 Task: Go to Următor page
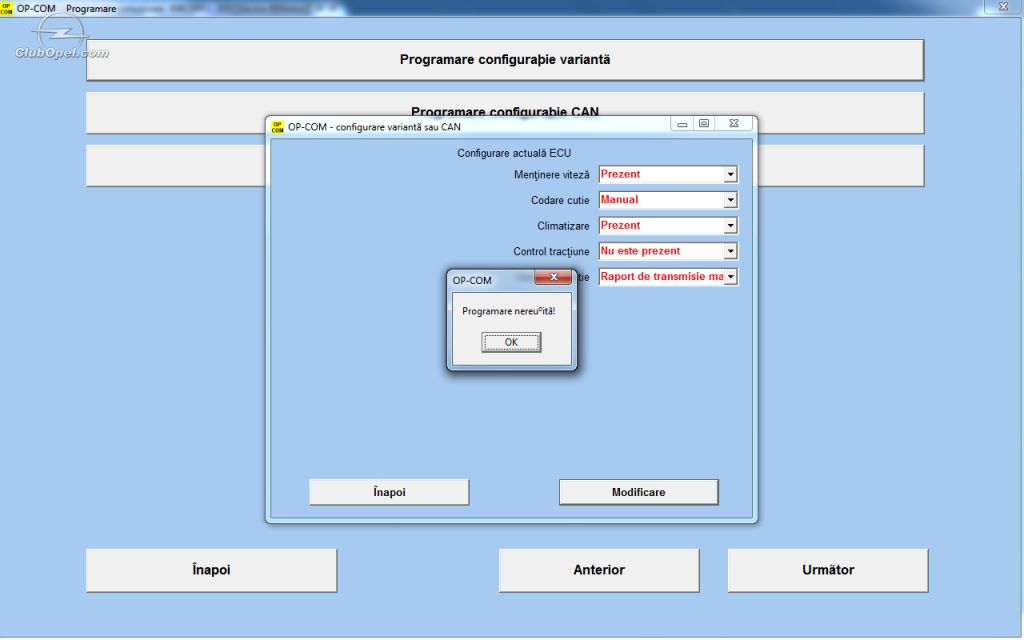click(828, 570)
